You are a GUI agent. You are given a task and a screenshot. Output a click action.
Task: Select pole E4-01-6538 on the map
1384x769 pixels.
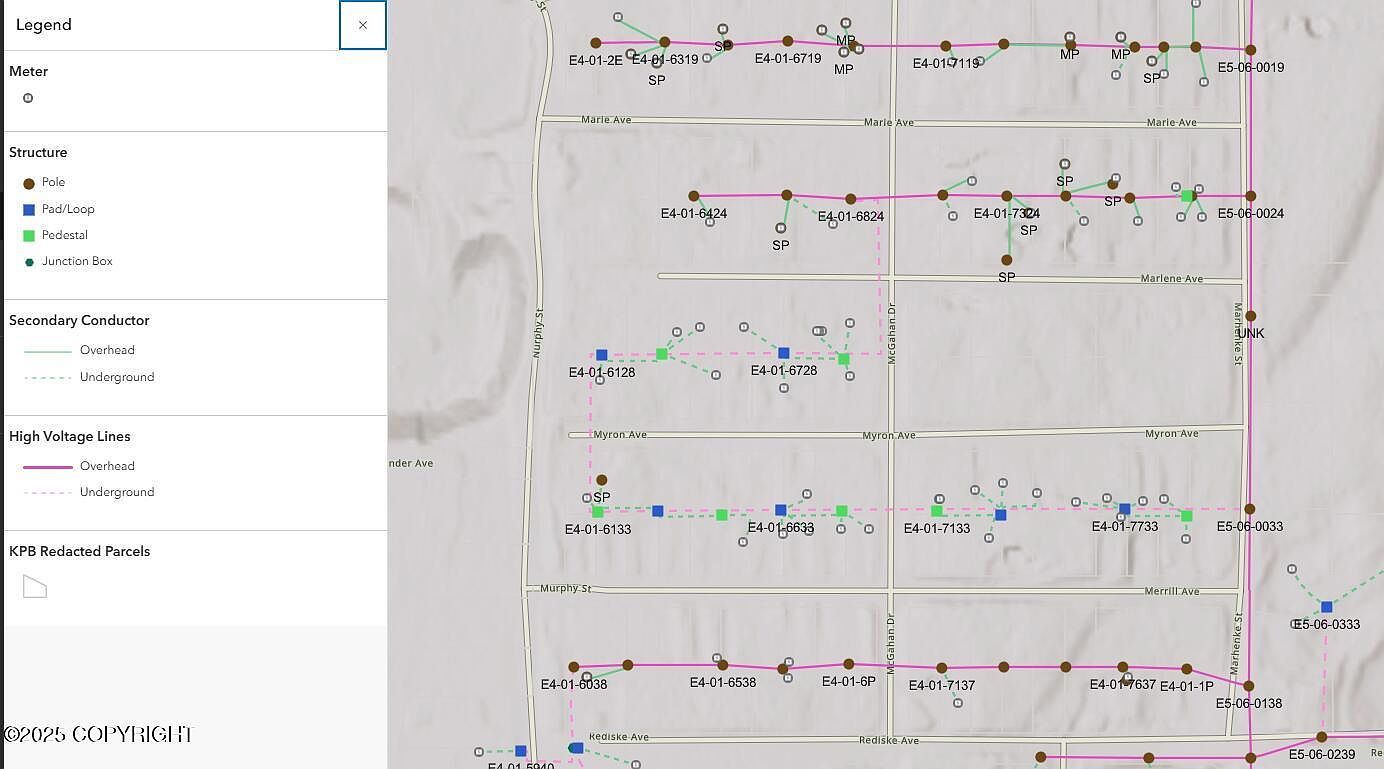coord(722,665)
